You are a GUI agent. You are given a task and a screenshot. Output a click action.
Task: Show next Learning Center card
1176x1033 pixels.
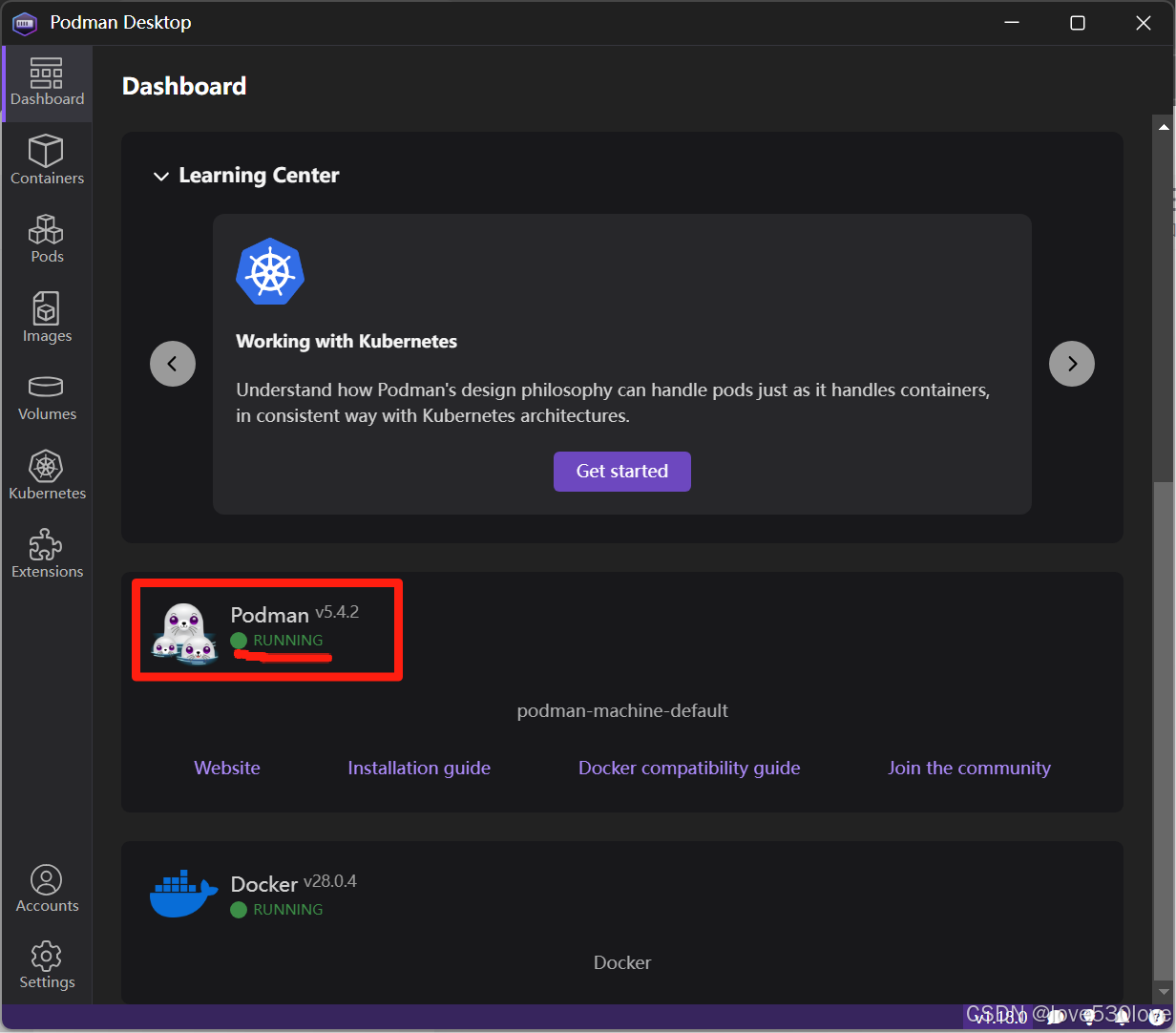[1072, 364]
